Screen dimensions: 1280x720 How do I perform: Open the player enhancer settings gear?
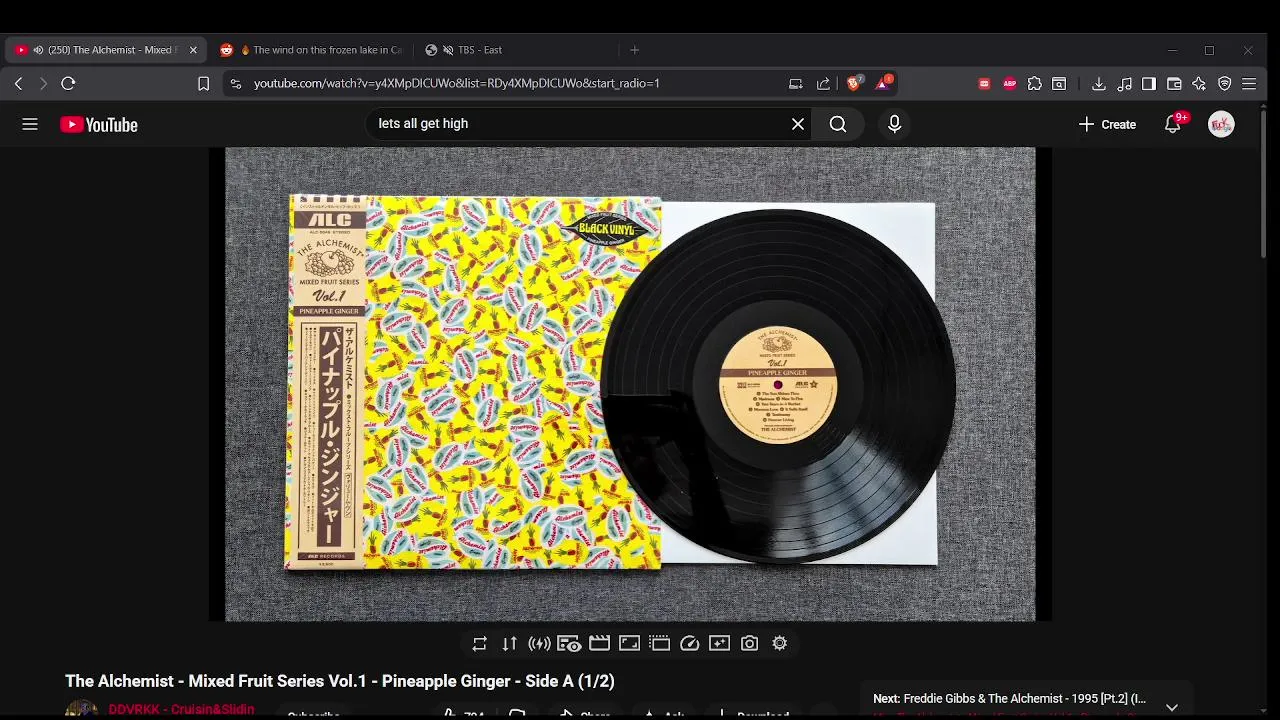coord(780,644)
